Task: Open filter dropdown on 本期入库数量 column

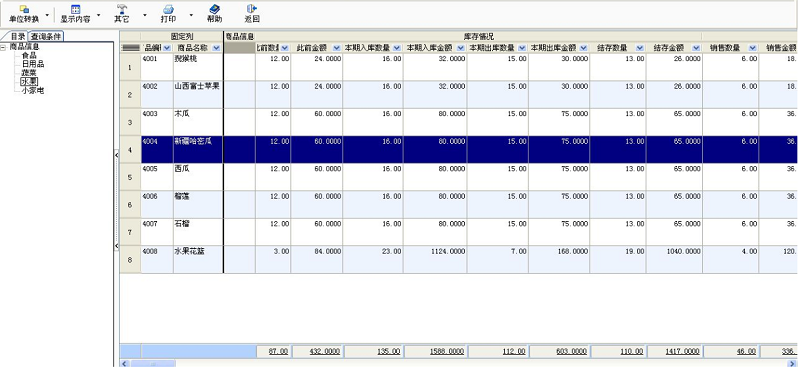Action: click(x=397, y=48)
